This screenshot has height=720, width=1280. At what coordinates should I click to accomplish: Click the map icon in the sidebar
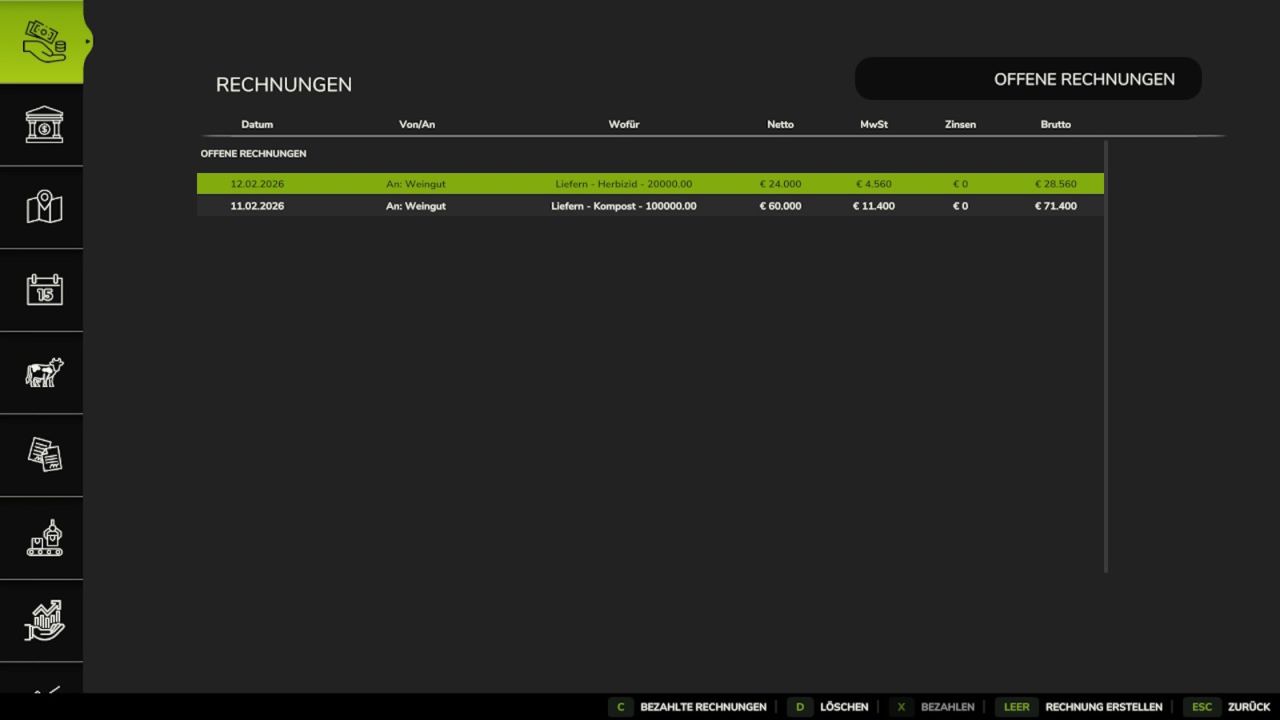(41, 207)
